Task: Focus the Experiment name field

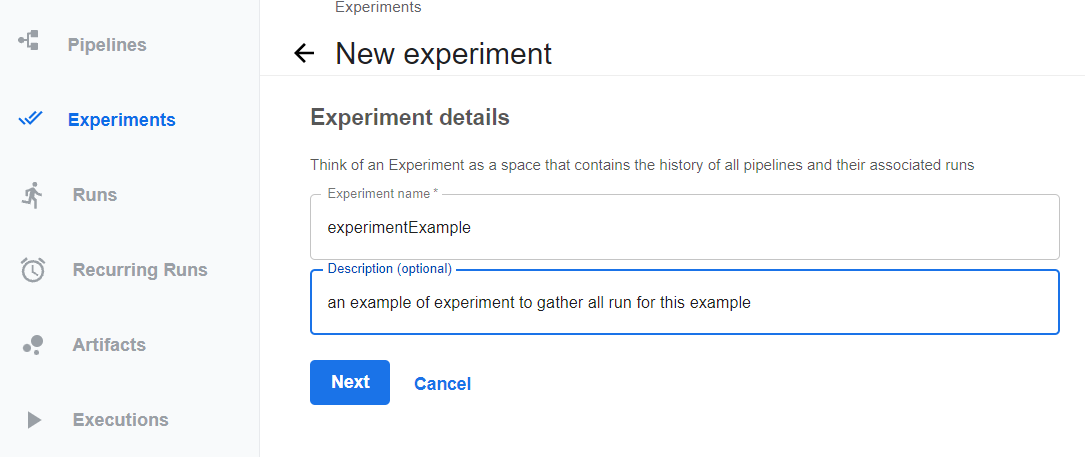Action: click(x=684, y=227)
